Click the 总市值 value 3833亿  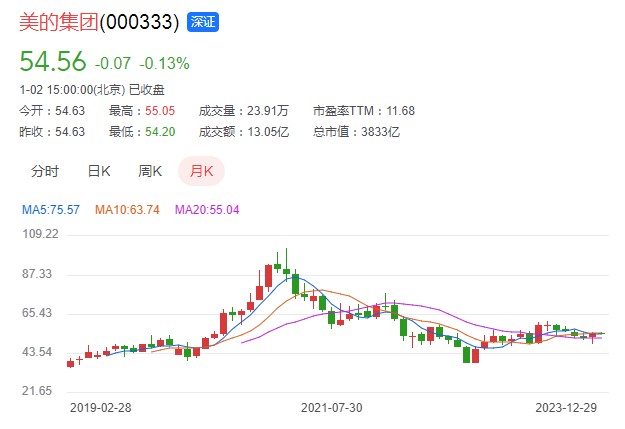[380, 132]
